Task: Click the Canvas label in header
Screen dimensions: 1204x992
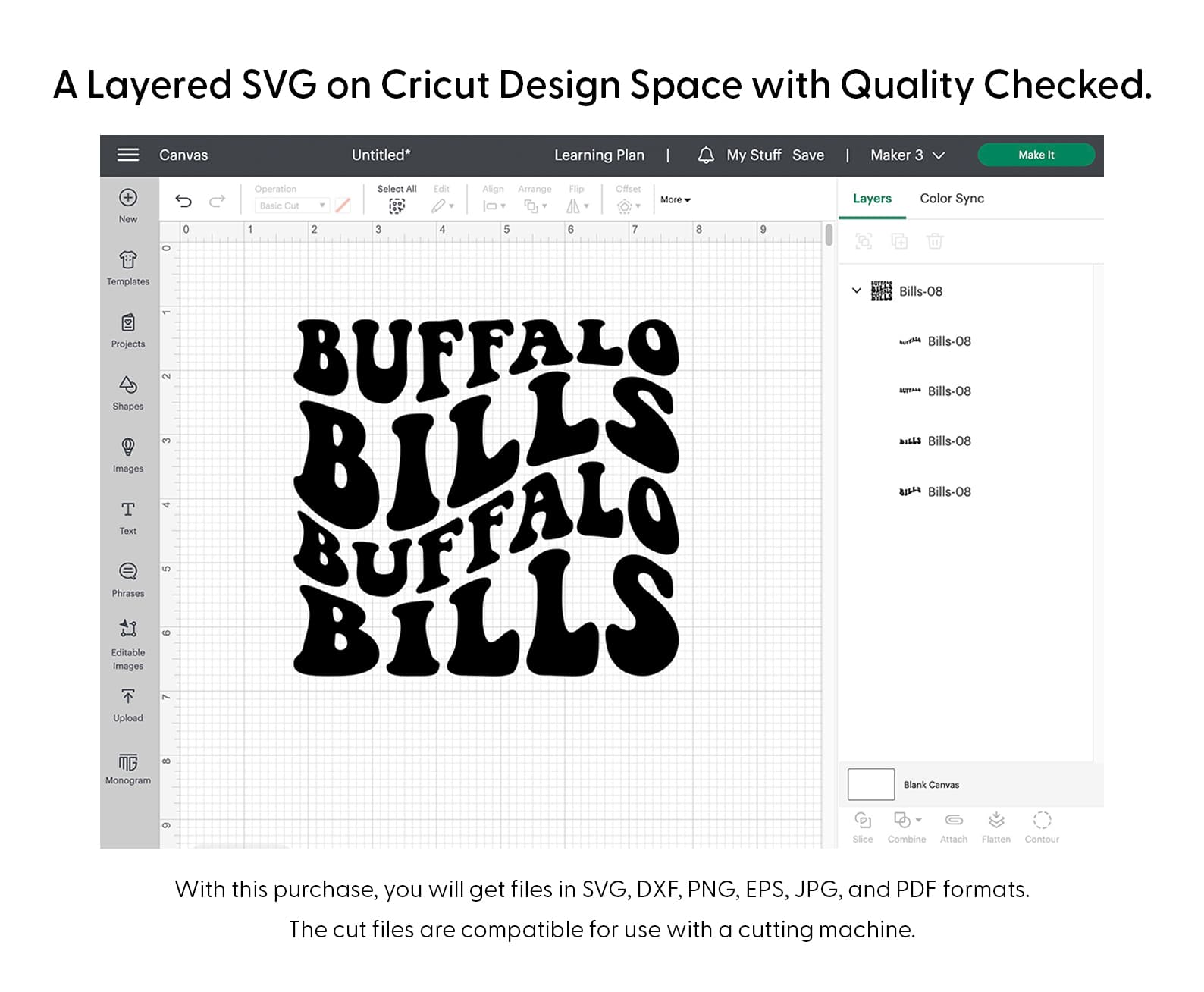Action: pyautogui.click(x=183, y=155)
